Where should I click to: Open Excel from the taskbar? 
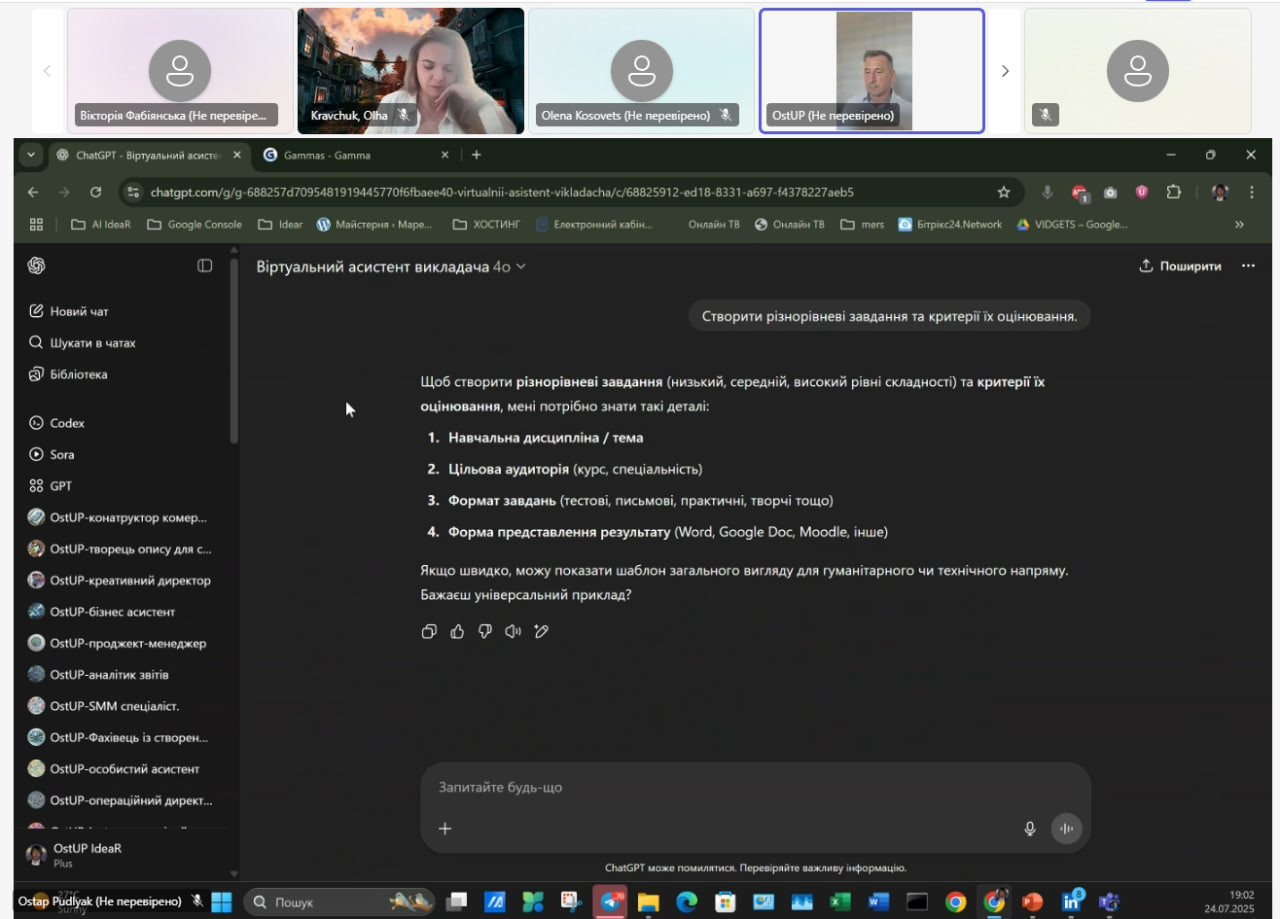840,902
